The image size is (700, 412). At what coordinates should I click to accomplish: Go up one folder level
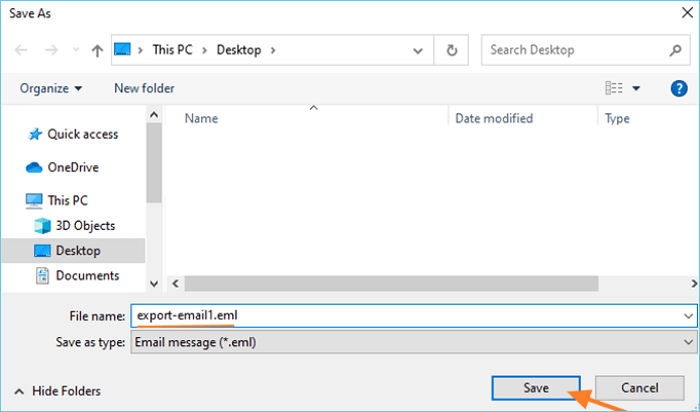click(97, 49)
